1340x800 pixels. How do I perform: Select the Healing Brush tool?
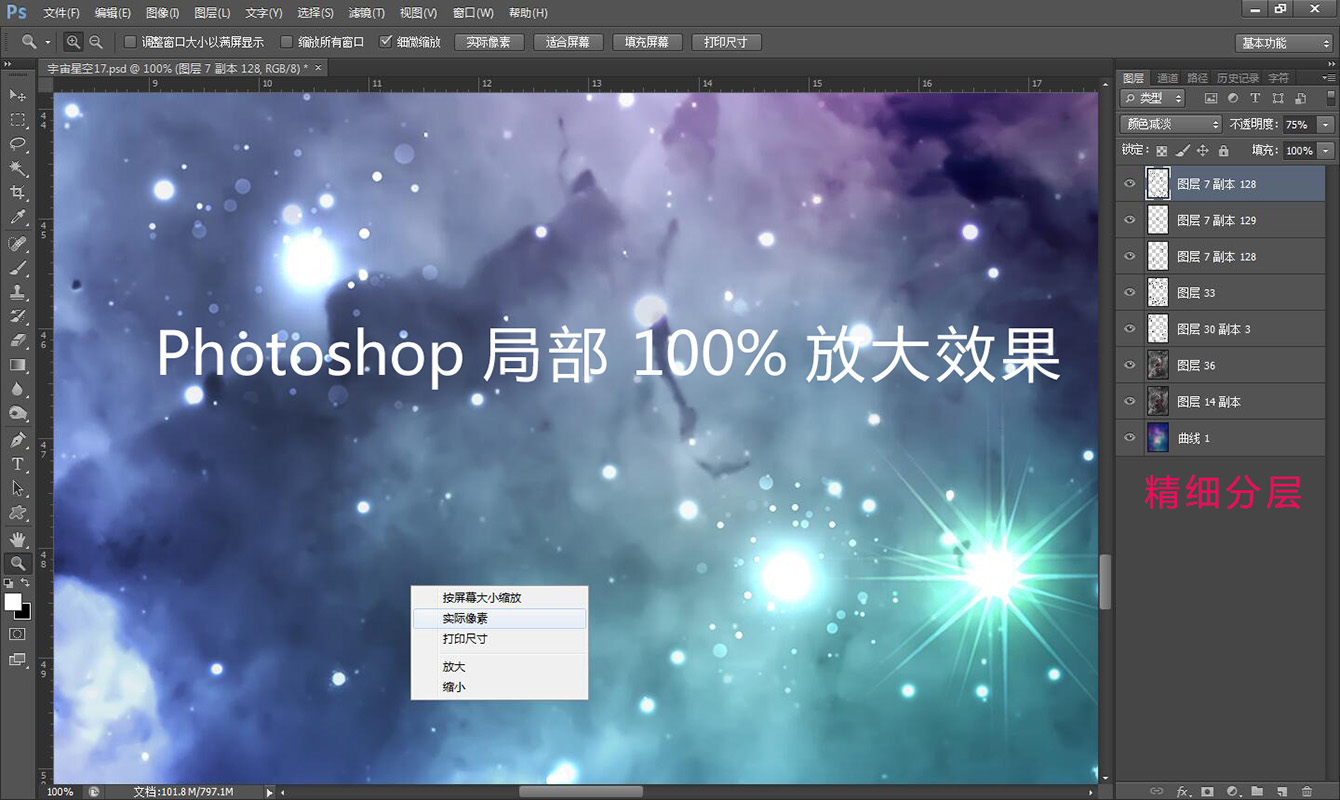[x=17, y=244]
